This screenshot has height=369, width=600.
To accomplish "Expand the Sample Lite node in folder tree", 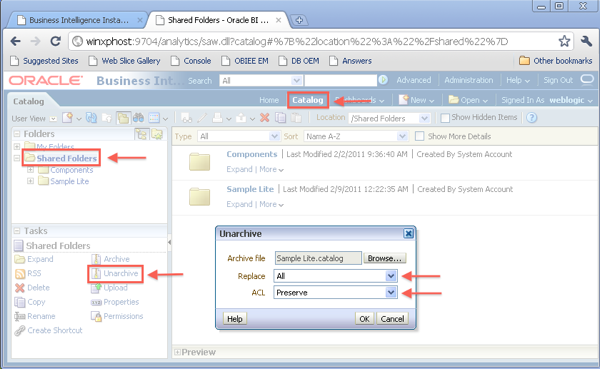I will click(x=30, y=181).
